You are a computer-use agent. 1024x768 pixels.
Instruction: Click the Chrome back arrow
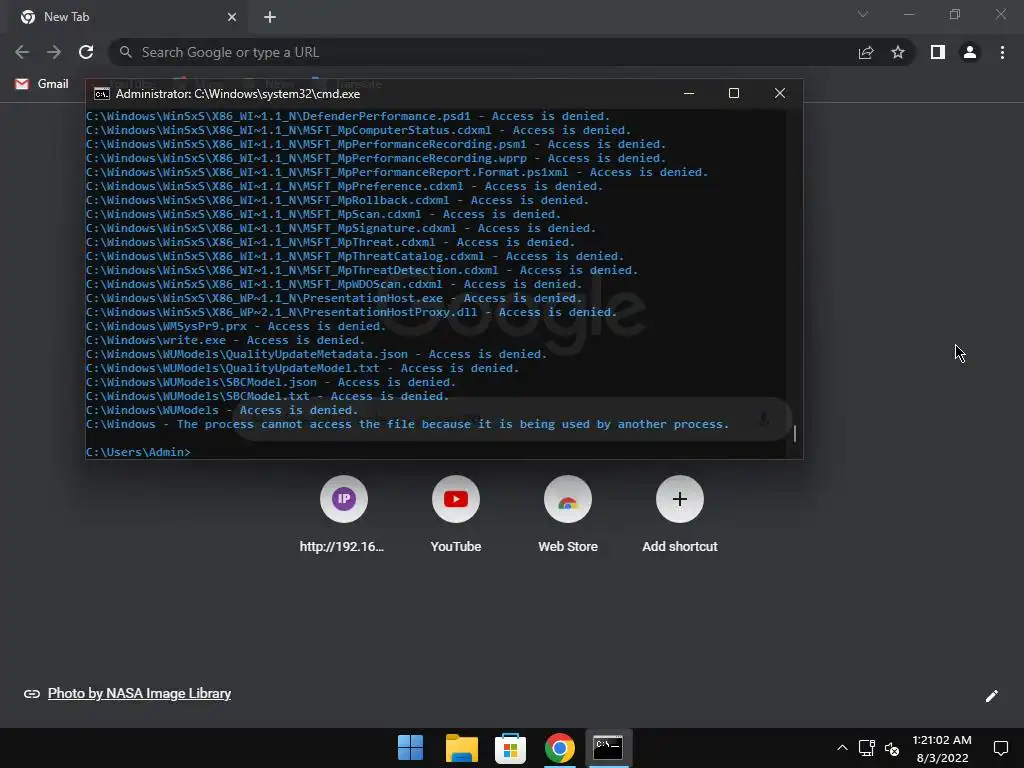point(22,52)
